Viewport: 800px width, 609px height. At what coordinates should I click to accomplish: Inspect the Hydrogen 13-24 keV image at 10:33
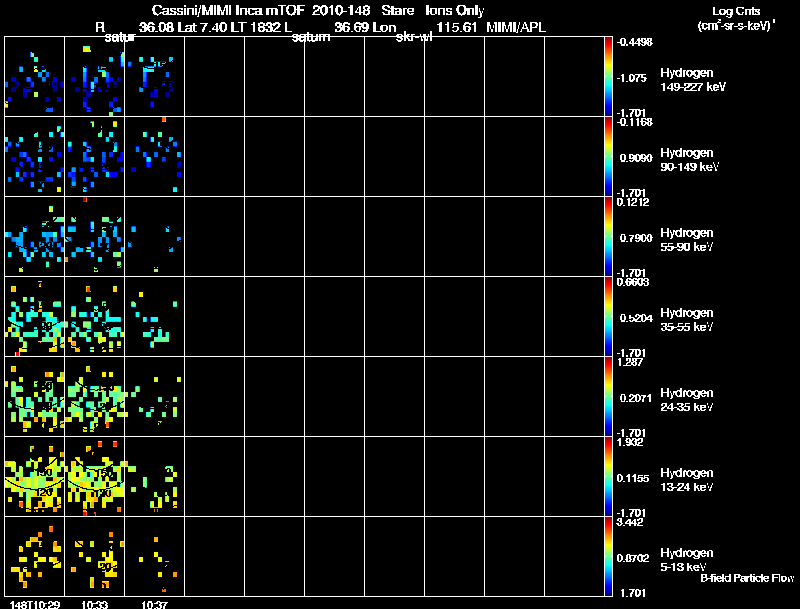click(x=94, y=477)
